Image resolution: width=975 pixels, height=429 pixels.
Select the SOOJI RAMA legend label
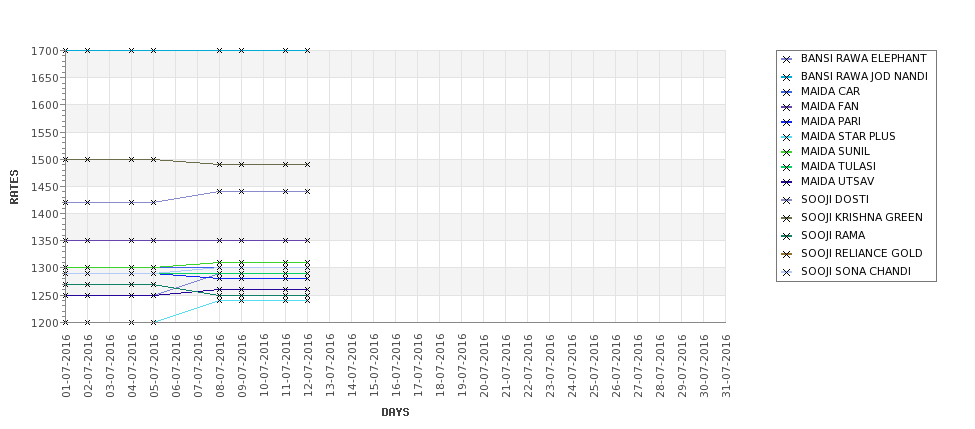click(x=833, y=236)
